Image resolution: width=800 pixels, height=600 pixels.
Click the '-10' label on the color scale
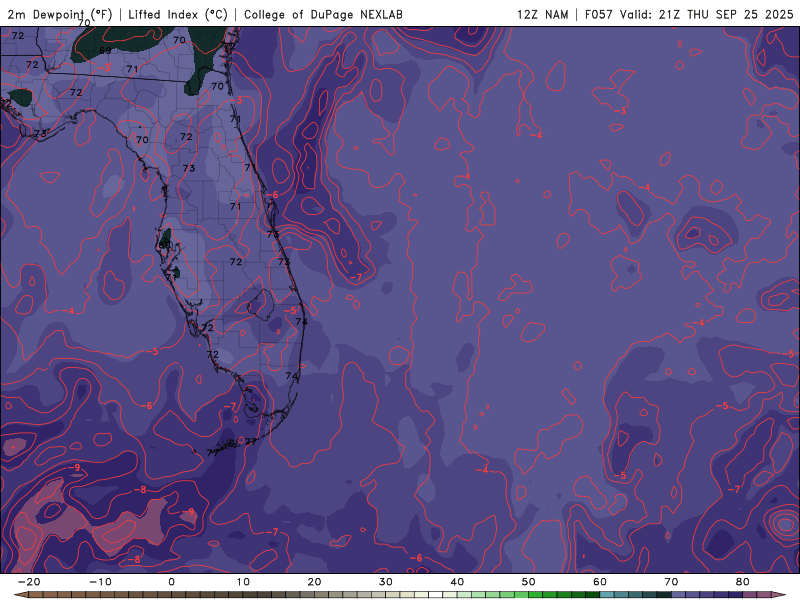tap(100, 582)
